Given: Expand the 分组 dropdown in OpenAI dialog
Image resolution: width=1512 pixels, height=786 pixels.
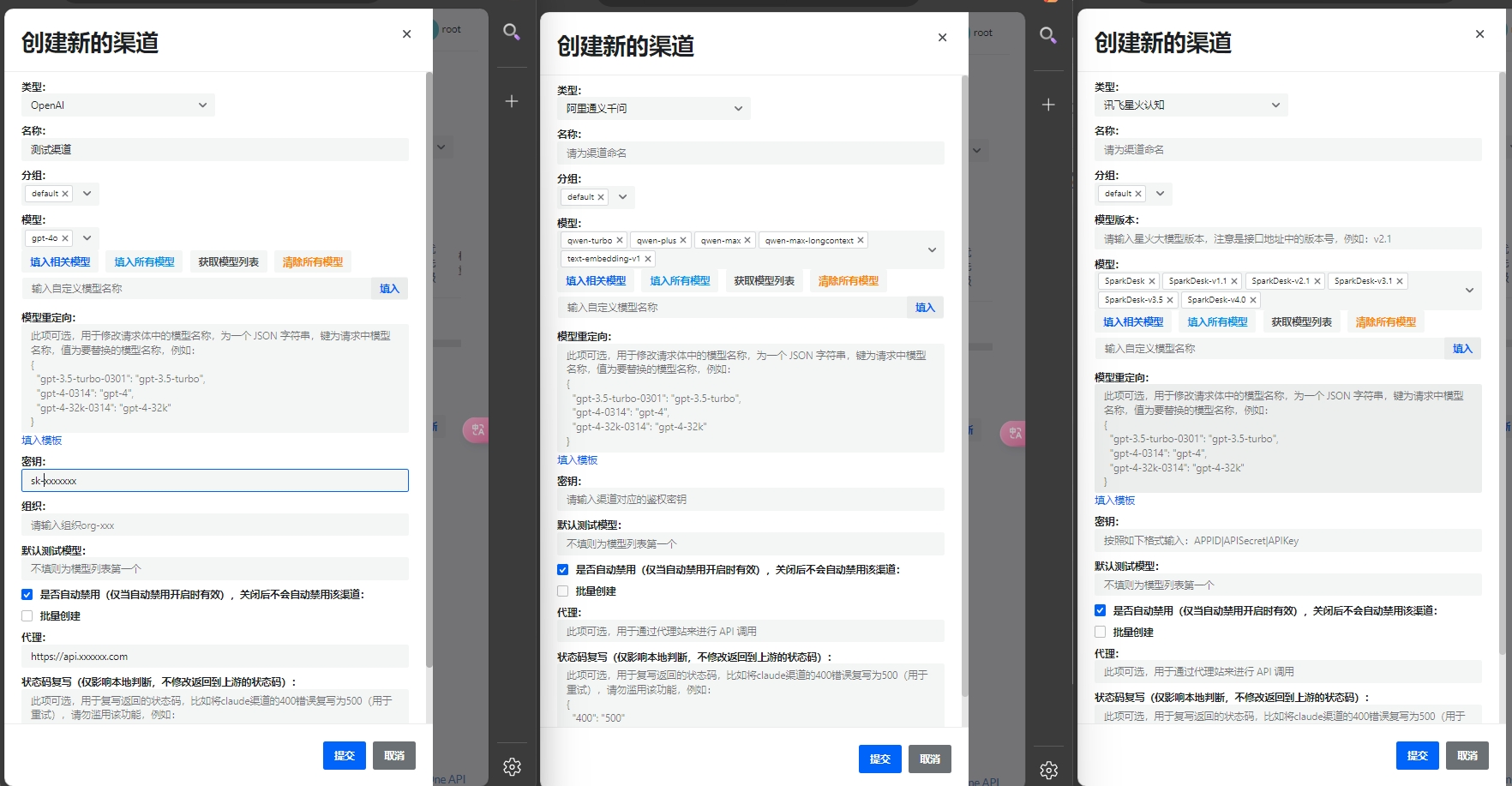Looking at the screenshot, I should [87, 194].
